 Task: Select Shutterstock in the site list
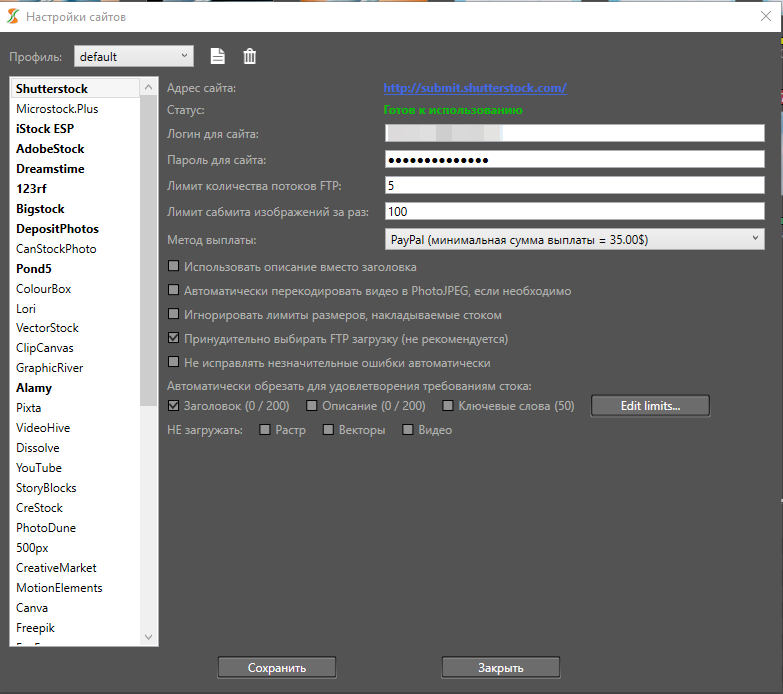coord(75,88)
